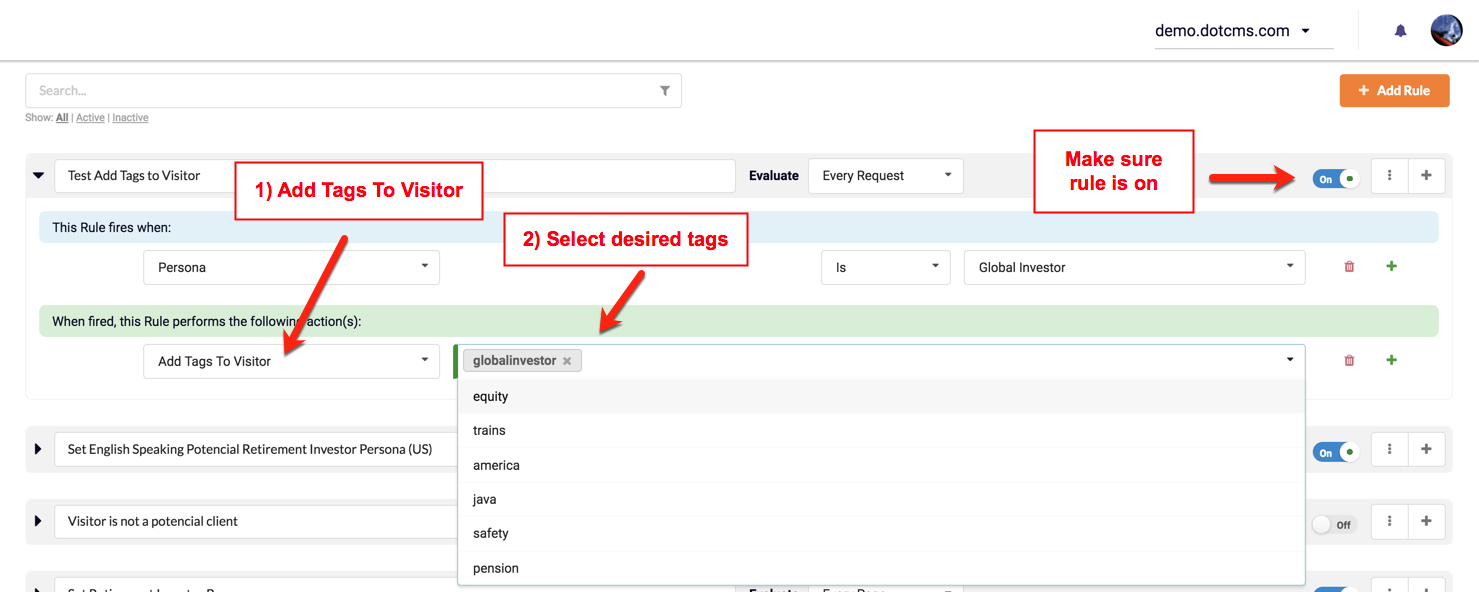Open the Every Request evaluate dropdown
1479x592 pixels.
(885, 176)
